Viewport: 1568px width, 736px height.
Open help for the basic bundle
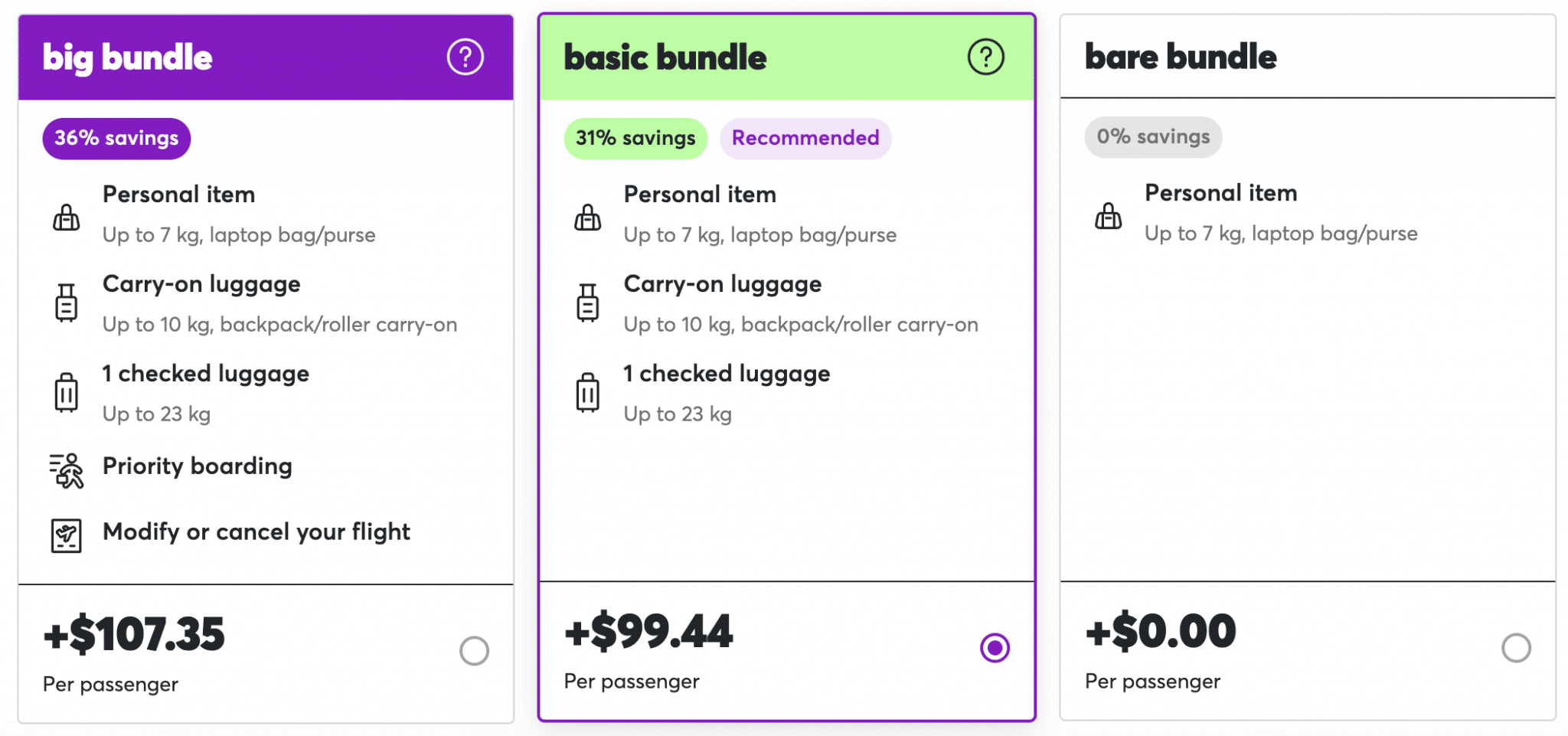986,57
